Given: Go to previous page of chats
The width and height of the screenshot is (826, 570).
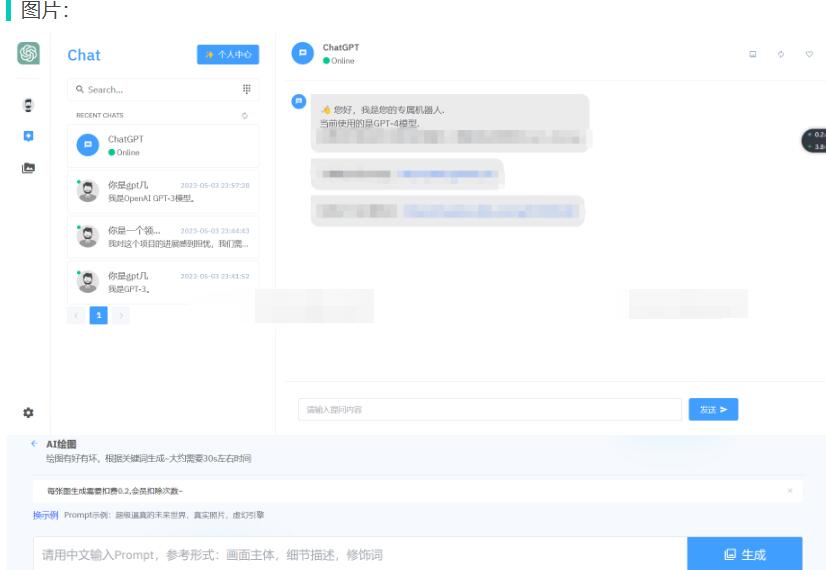Looking at the screenshot, I should (76, 316).
